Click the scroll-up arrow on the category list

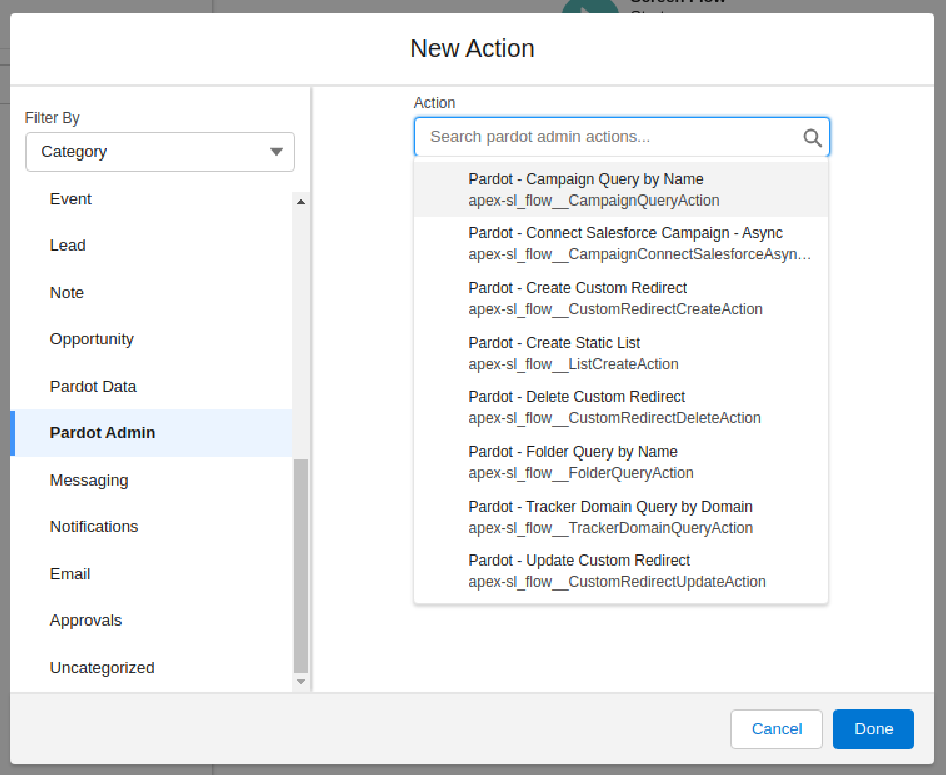point(300,200)
